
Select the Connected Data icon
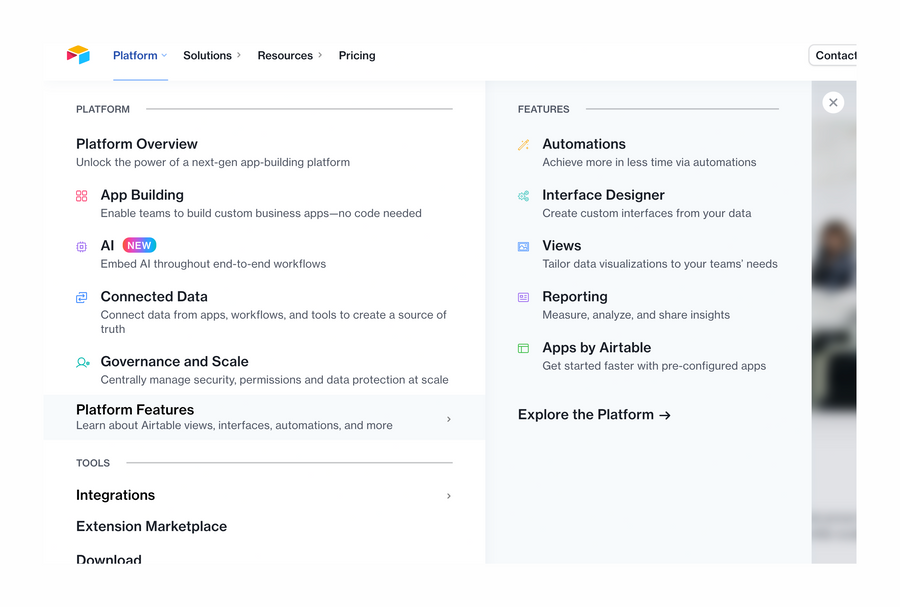(82, 297)
